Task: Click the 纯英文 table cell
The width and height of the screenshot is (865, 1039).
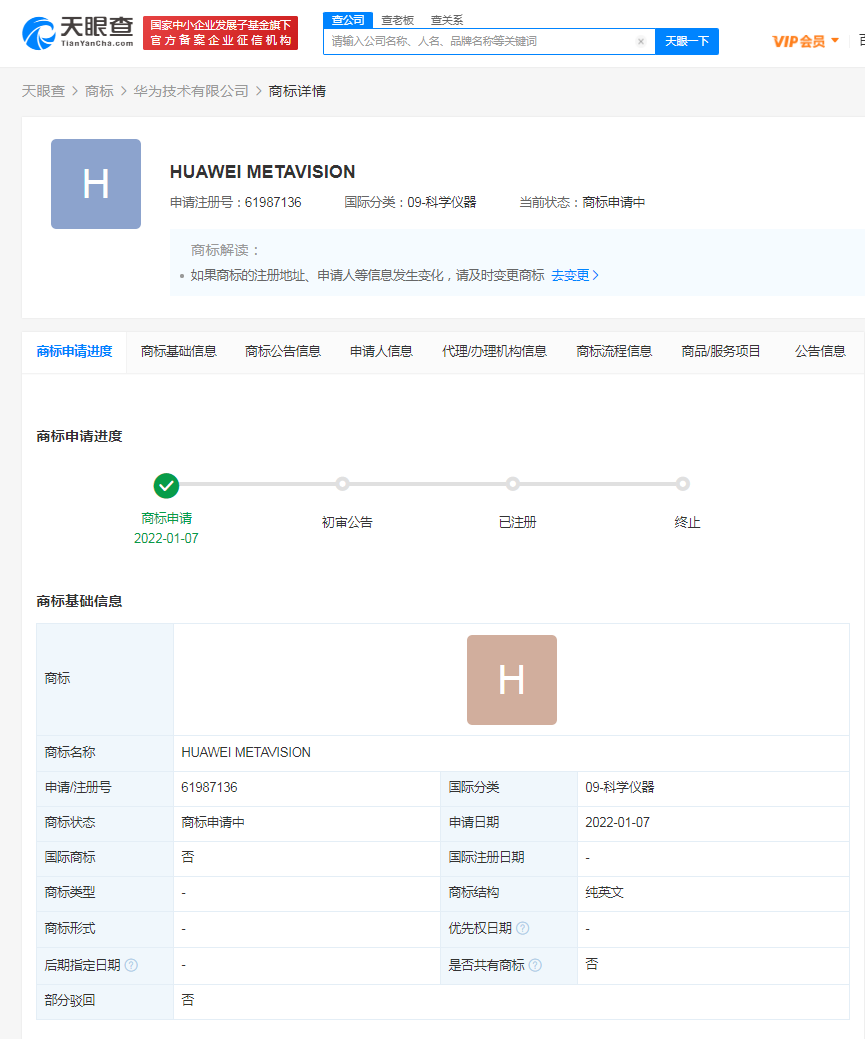Action: (x=713, y=893)
